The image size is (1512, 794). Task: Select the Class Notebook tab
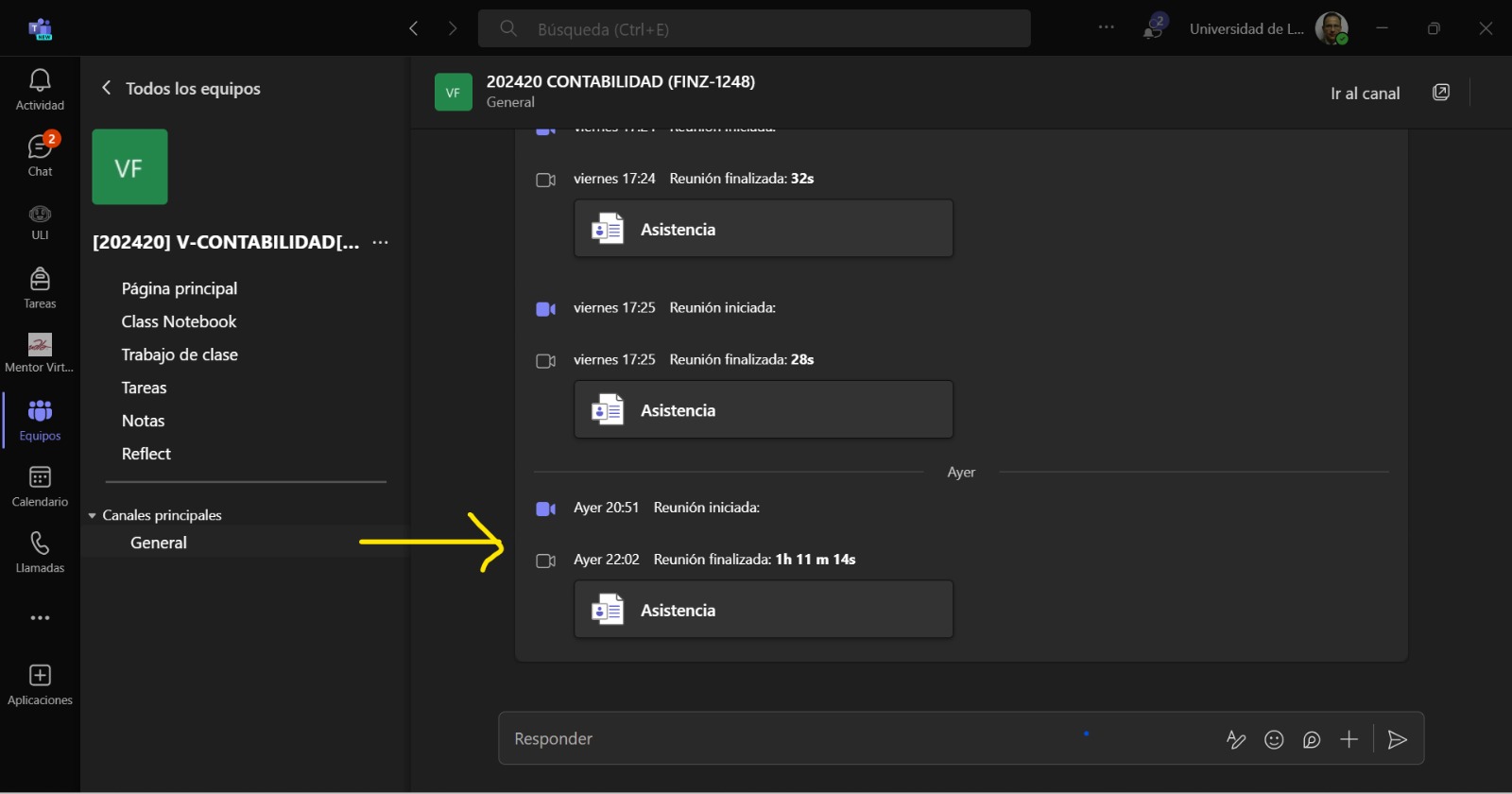coord(179,321)
